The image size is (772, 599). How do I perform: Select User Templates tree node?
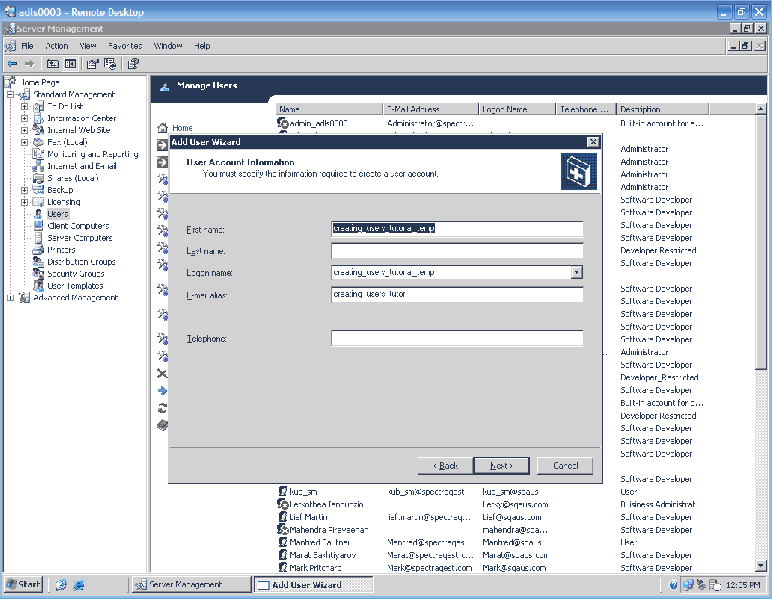pyautogui.click(x=75, y=285)
